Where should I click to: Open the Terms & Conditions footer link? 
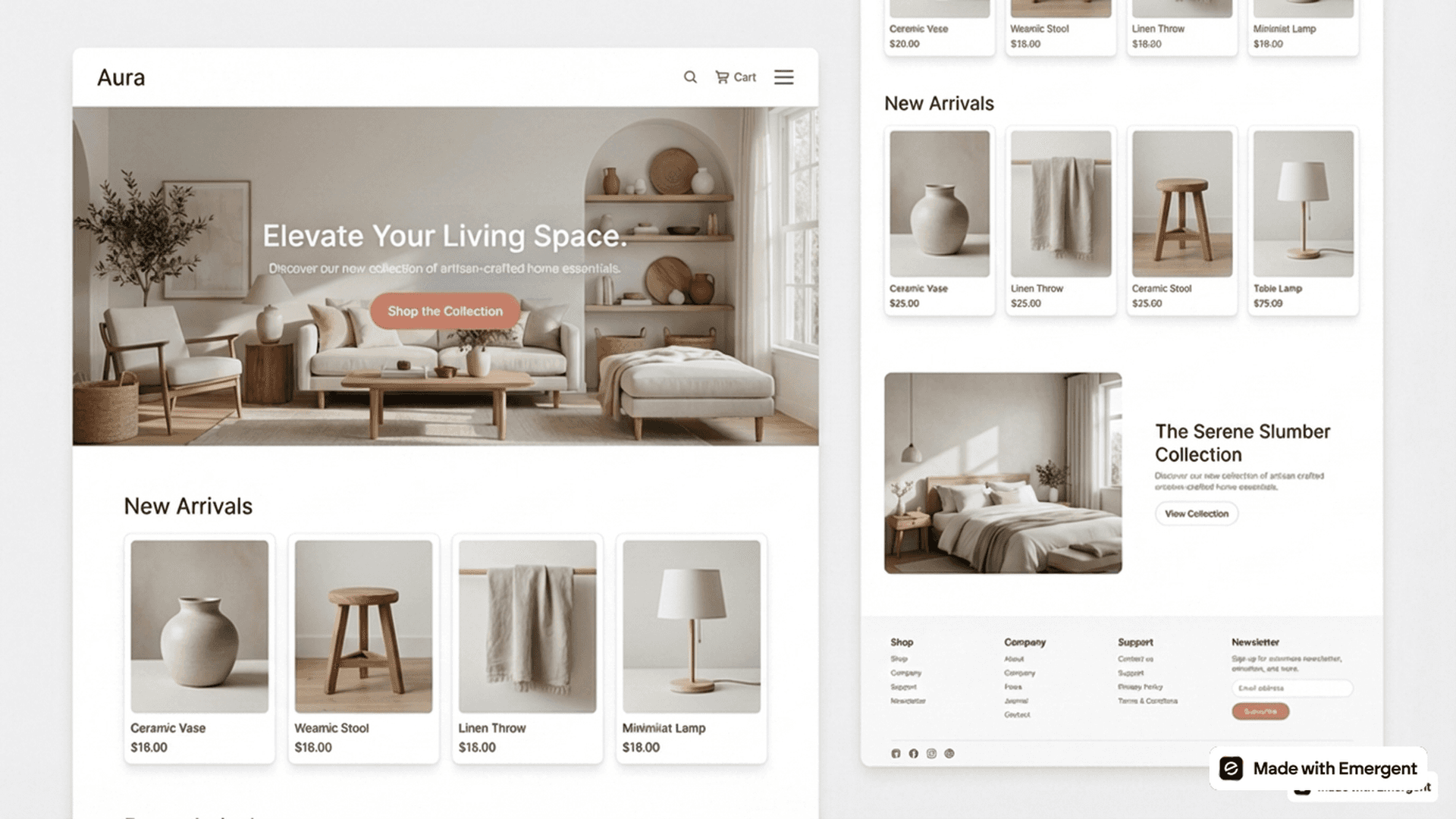[x=1147, y=701]
